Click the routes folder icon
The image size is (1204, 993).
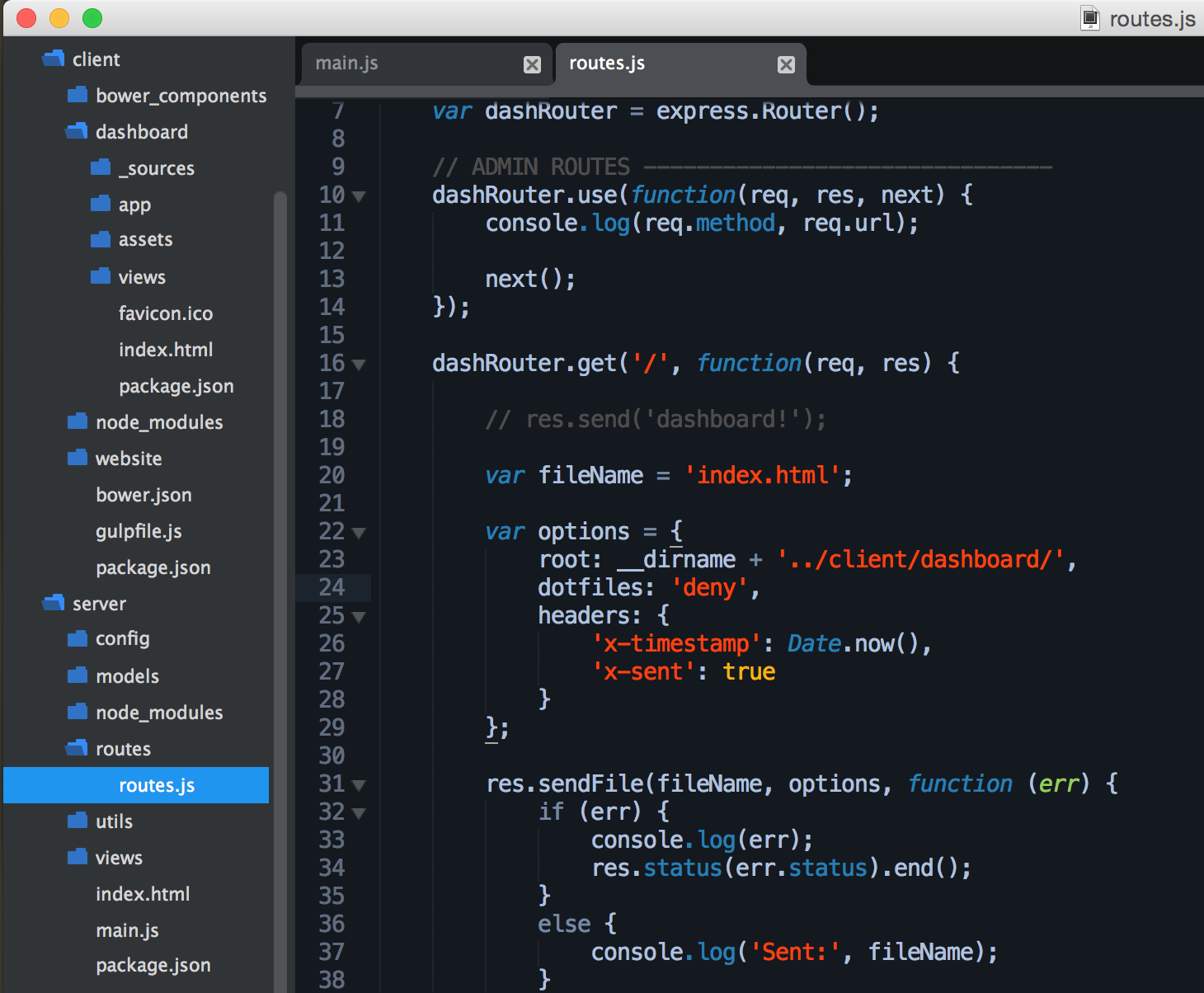(77, 748)
